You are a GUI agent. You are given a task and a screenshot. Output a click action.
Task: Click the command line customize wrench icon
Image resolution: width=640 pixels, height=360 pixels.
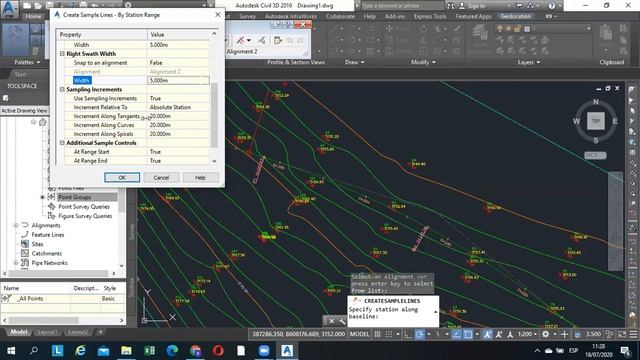point(342,321)
